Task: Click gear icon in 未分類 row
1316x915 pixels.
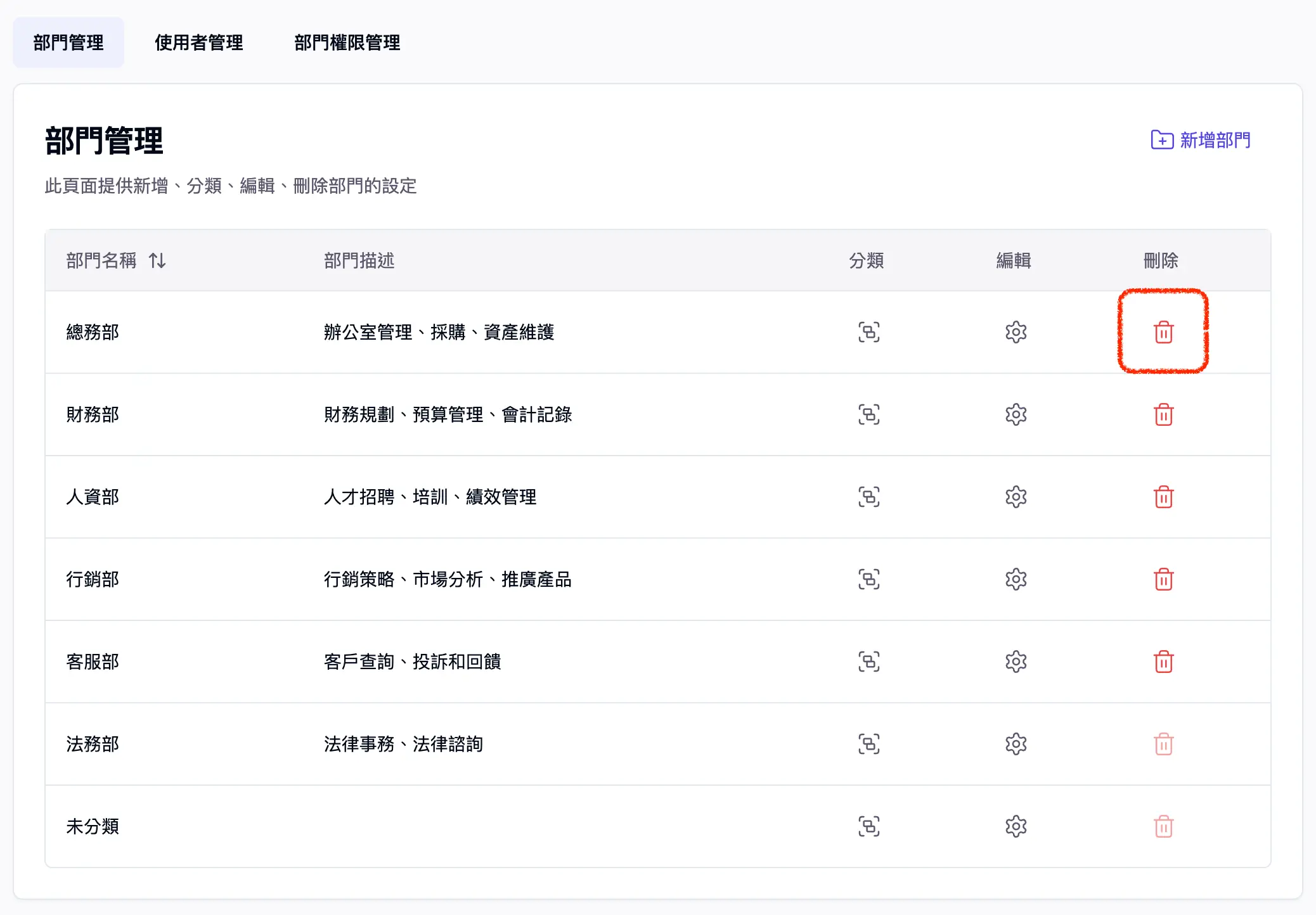Action: coord(1016,826)
